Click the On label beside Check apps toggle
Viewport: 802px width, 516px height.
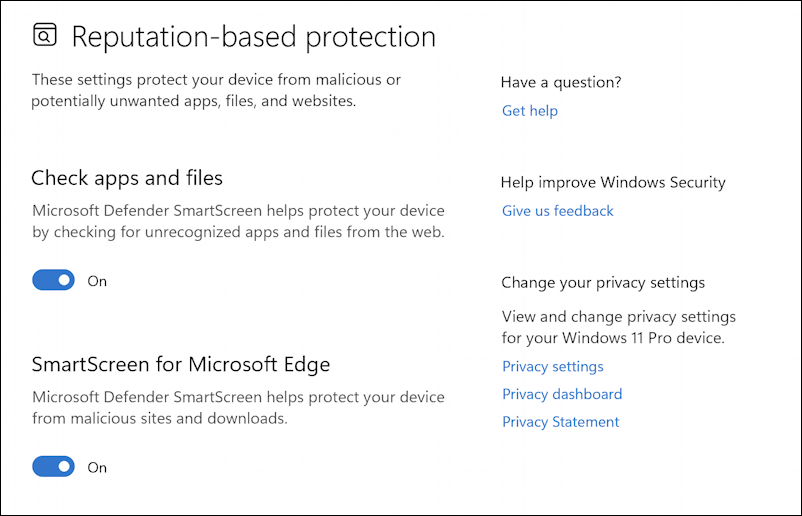coord(97,281)
